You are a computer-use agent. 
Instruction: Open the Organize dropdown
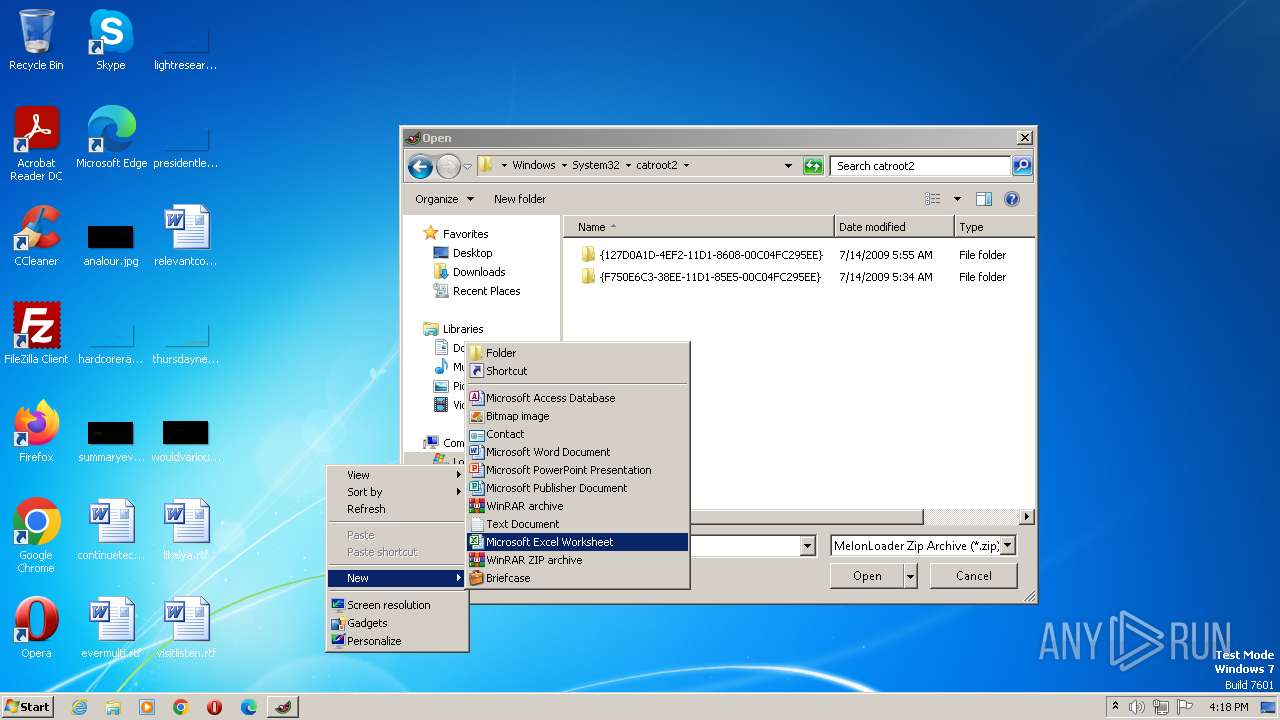pyautogui.click(x=444, y=199)
